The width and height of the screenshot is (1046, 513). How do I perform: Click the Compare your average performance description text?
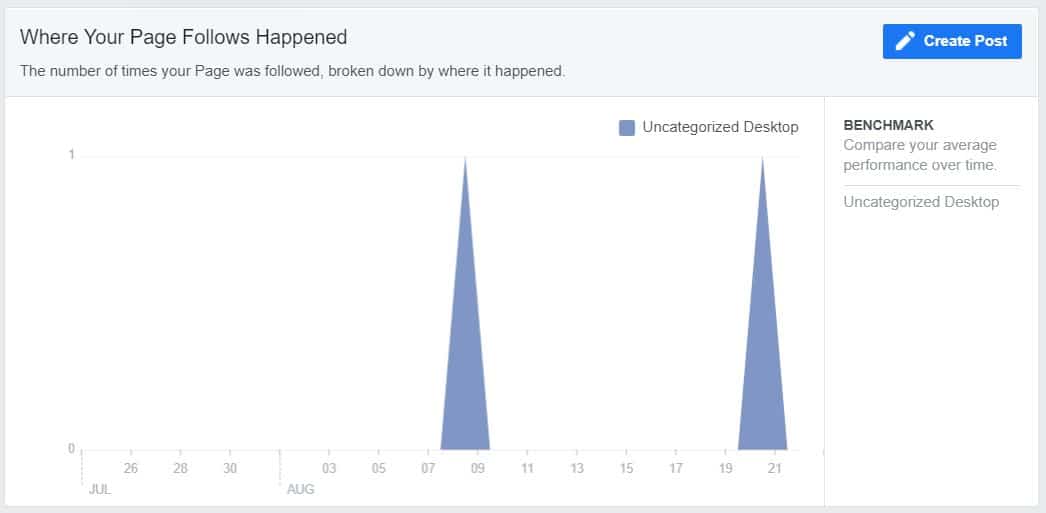pos(920,155)
